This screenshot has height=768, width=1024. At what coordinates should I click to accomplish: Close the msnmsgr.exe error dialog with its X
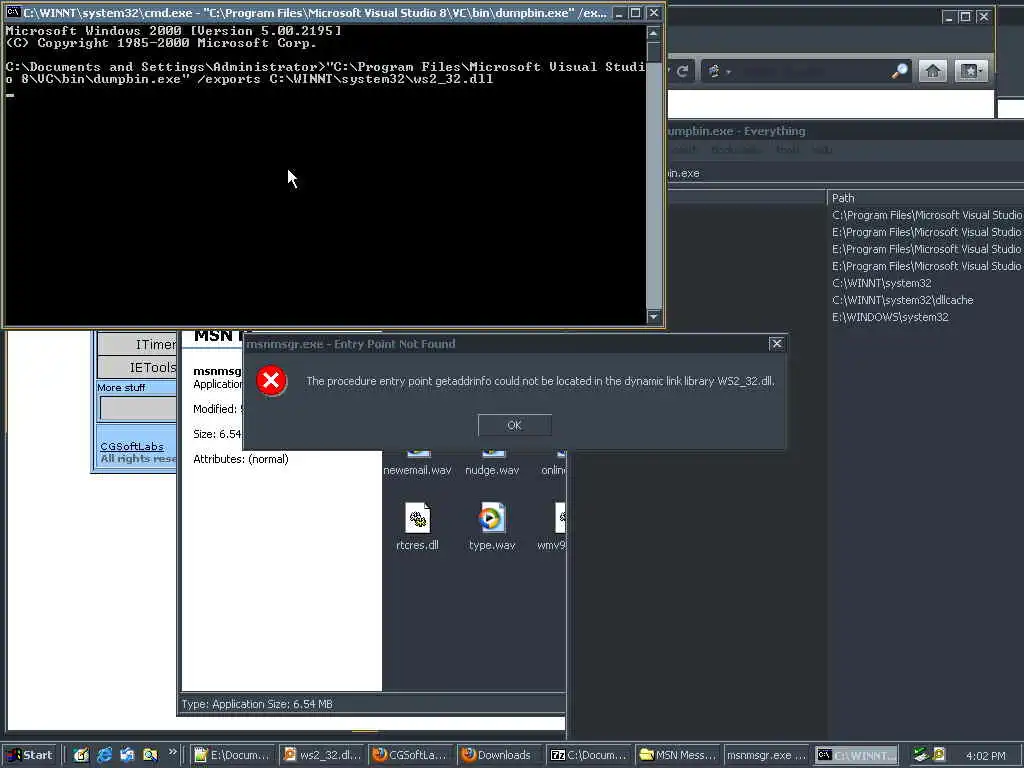tap(776, 344)
